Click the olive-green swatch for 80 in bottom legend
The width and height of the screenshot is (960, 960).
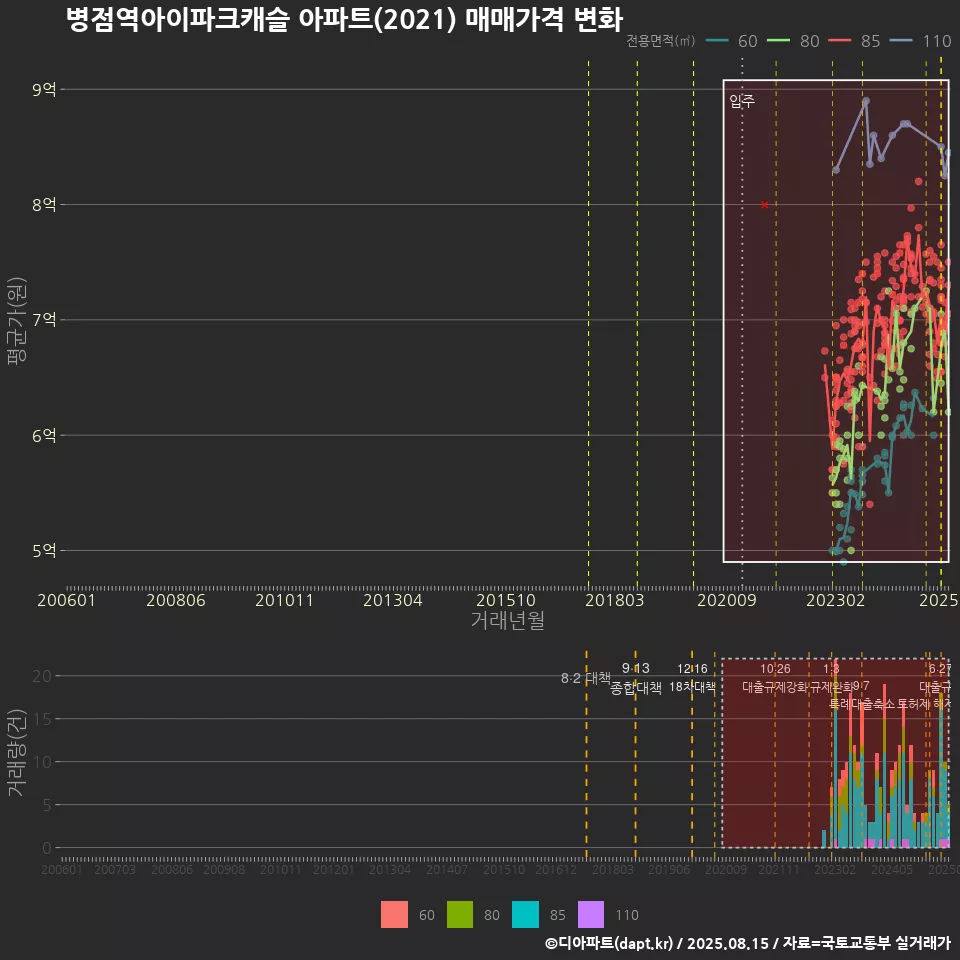pyautogui.click(x=460, y=915)
